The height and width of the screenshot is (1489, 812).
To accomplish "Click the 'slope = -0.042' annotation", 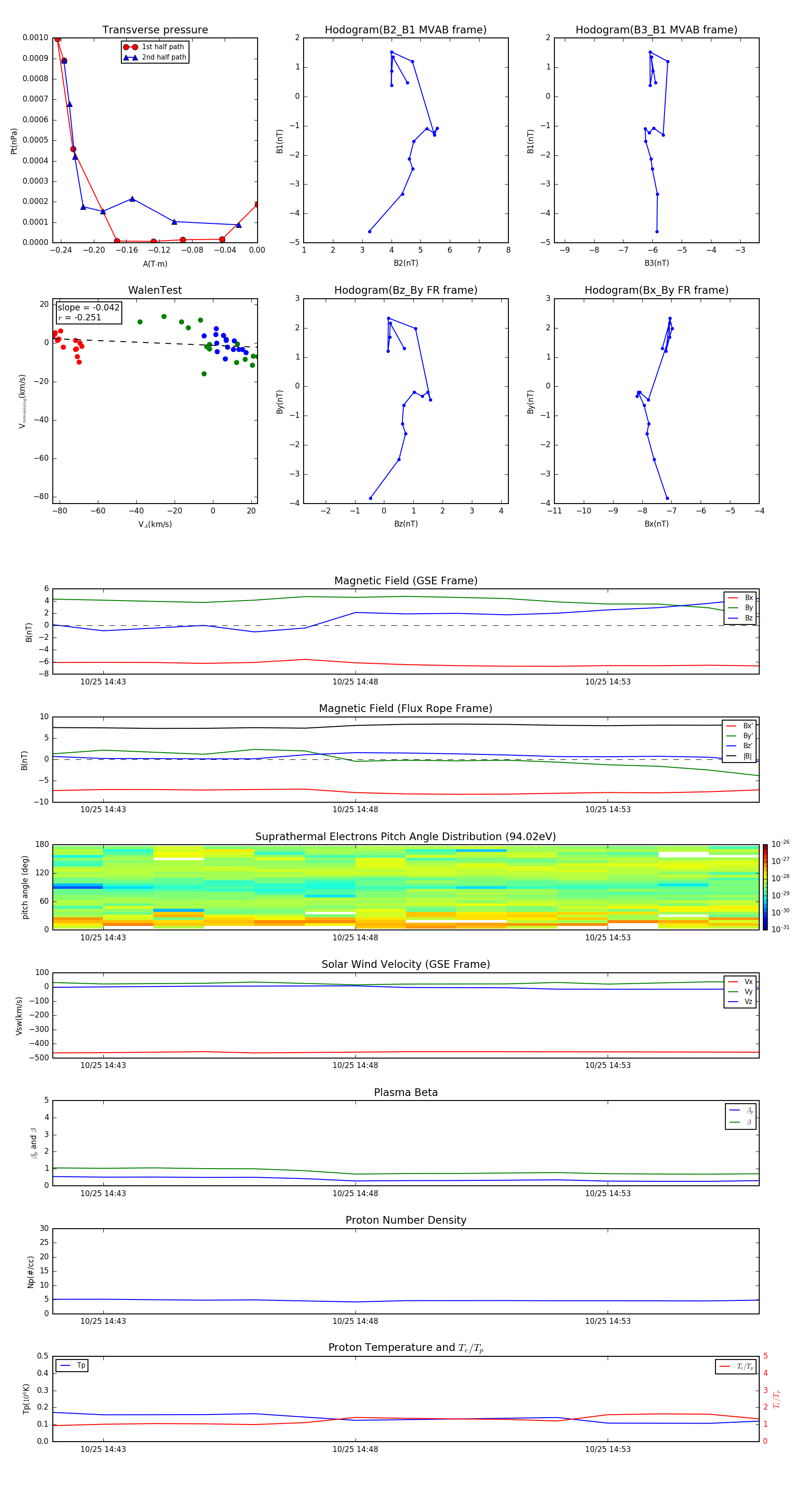I will [x=88, y=308].
